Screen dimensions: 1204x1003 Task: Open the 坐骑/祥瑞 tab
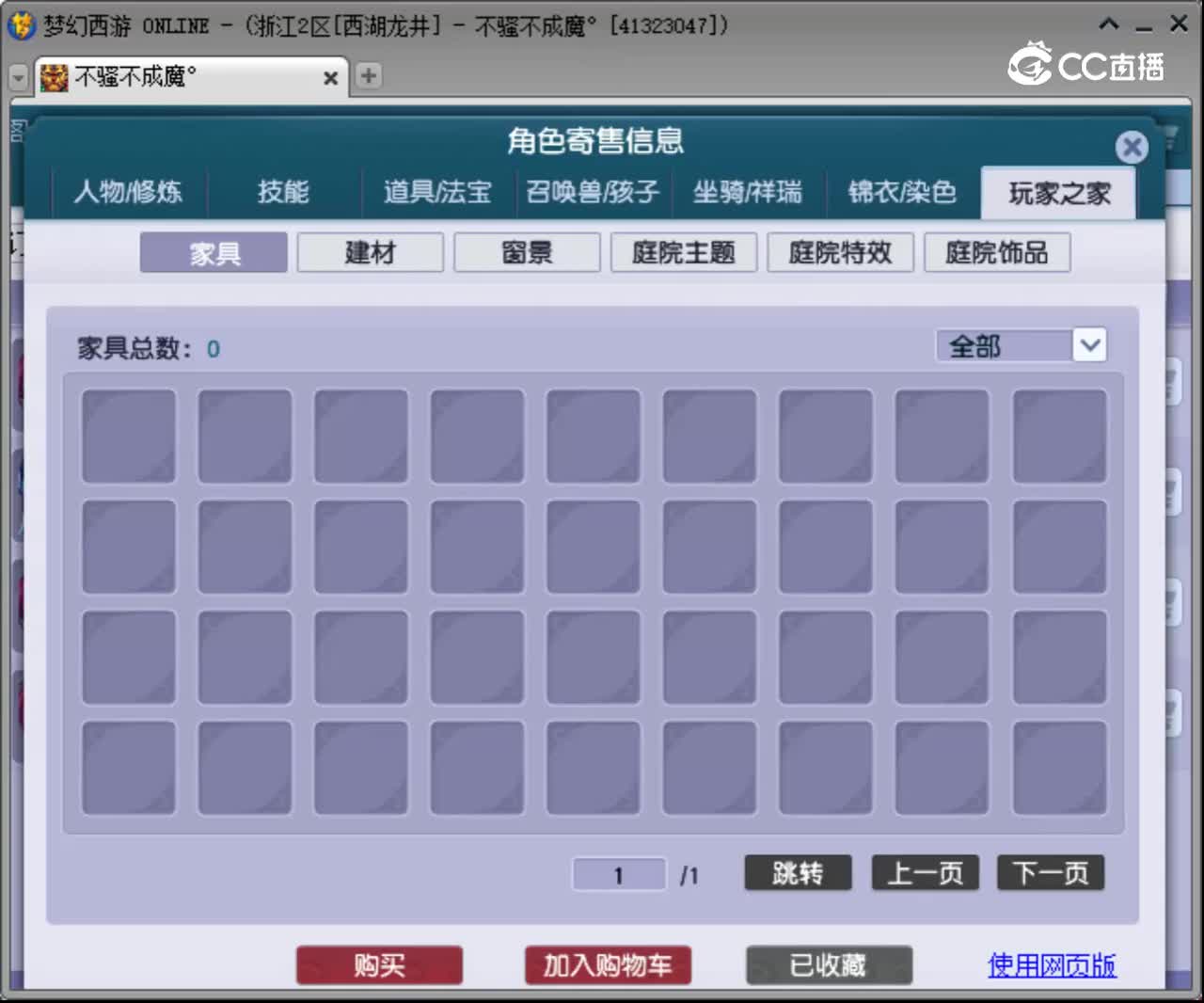748,192
